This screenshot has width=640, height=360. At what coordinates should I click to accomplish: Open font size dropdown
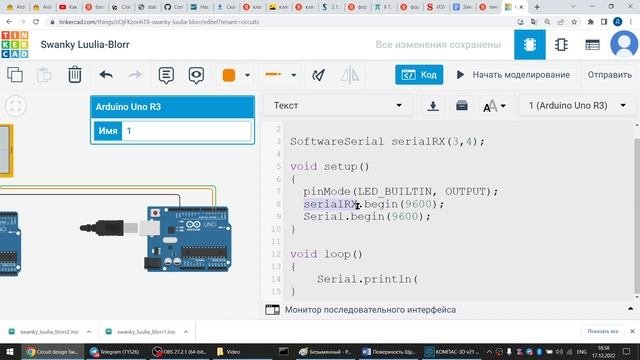coord(494,106)
